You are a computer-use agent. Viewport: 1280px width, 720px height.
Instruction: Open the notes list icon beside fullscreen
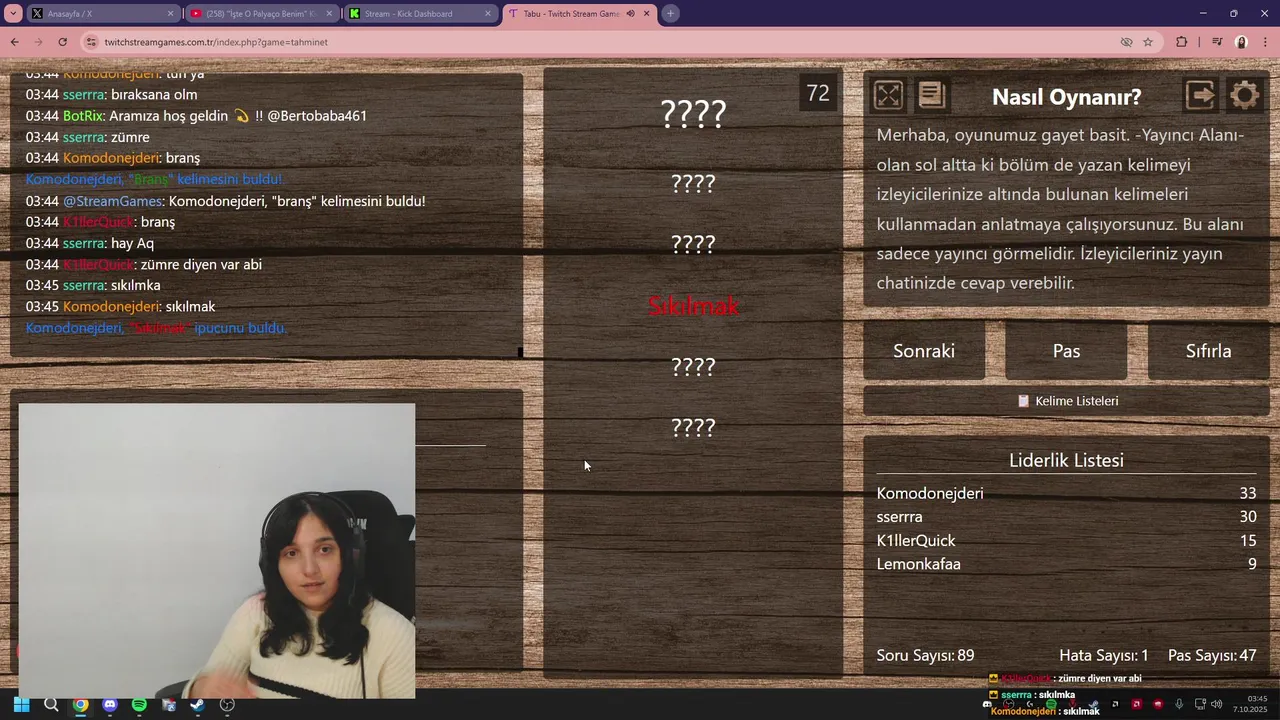pos(931,95)
